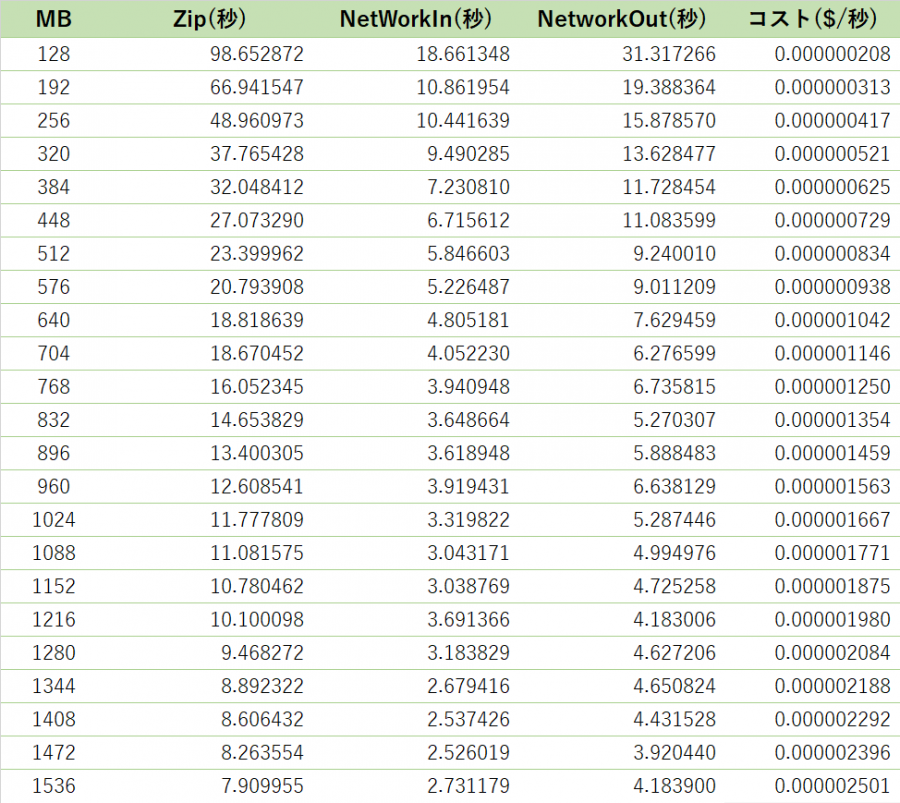
Task: Click the コスト($/秒) column header
Action: 813,19
